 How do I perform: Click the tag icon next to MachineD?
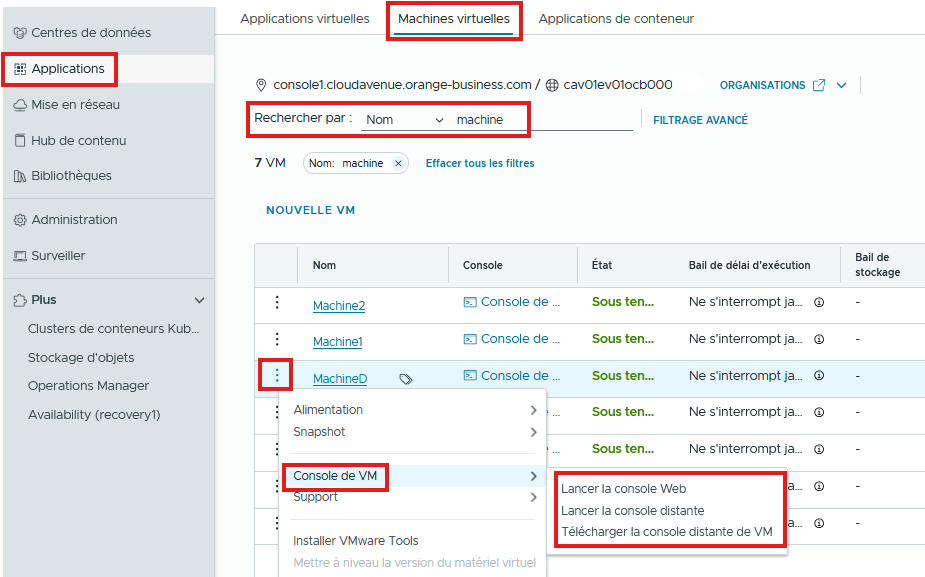click(x=405, y=379)
